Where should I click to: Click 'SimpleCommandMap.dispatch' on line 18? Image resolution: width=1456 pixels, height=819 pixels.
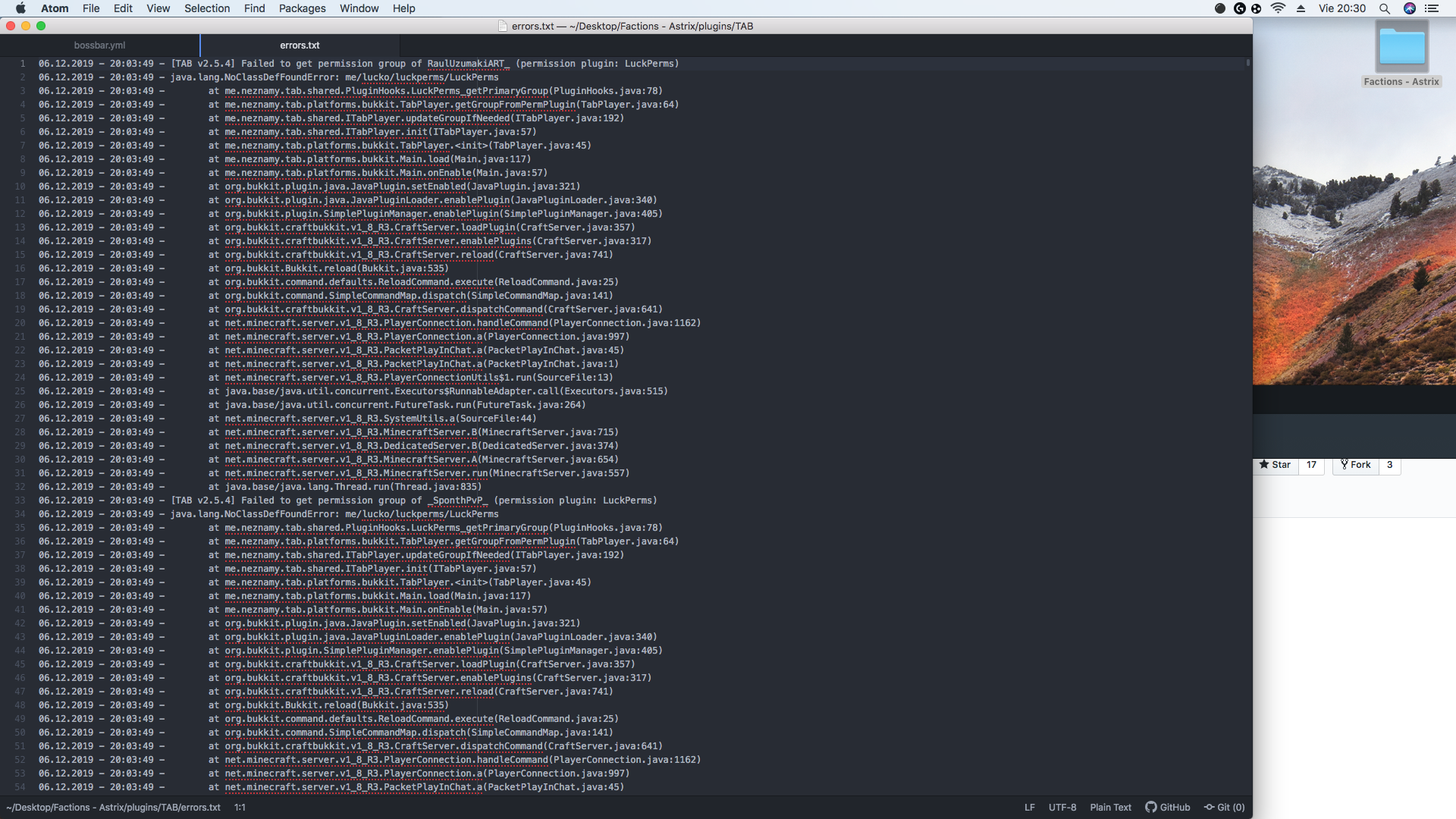tap(397, 296)
